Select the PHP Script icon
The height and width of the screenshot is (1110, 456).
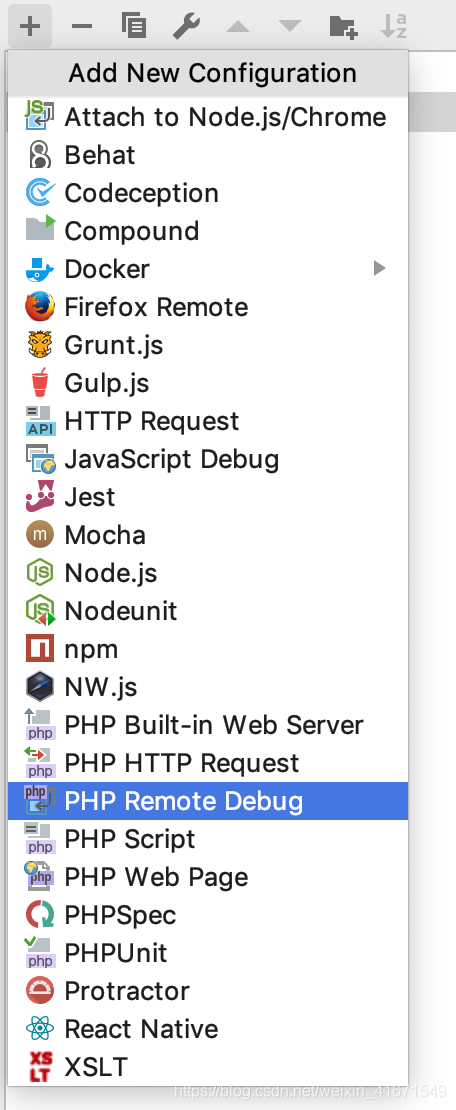pyautogui.click(x=40, y=839)
